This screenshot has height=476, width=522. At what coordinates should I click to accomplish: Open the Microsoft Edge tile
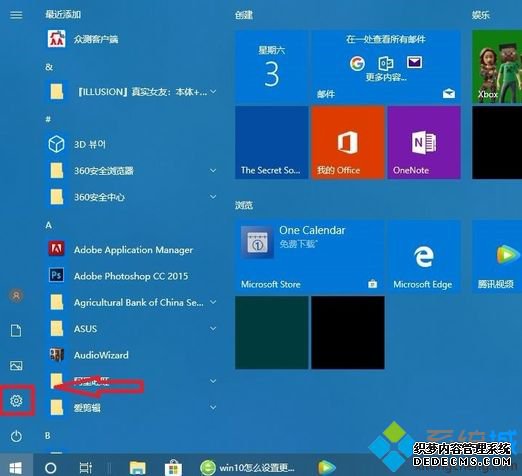pyautogui.click(x=424, y=256)
